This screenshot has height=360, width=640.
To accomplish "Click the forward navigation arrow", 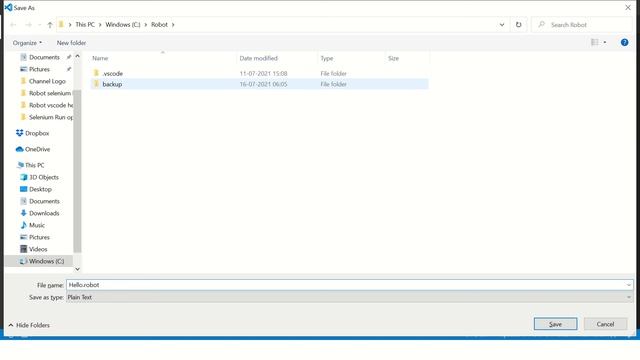I will (x=28, y=25).
